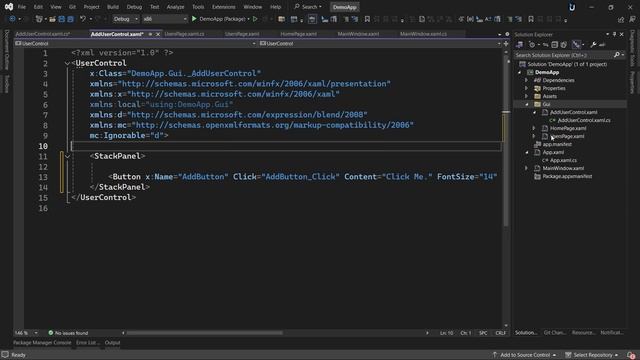The width and height of the screenshot is (640, 360).
Task: Click the Send Feedback icon at top right
Action: [x=632, y=19]
